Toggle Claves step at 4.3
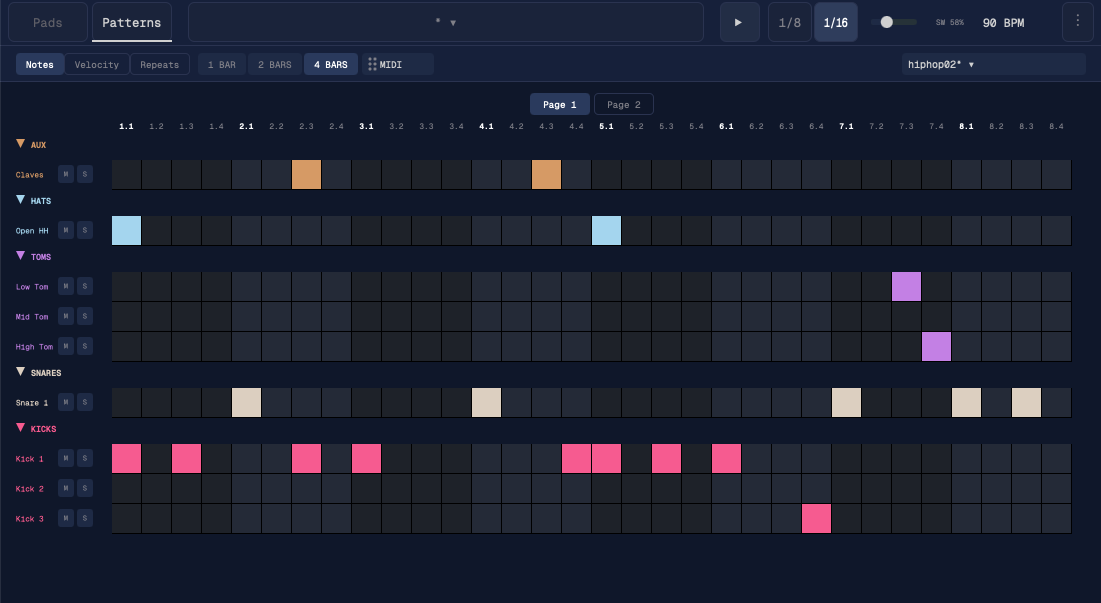 [546, 175]
